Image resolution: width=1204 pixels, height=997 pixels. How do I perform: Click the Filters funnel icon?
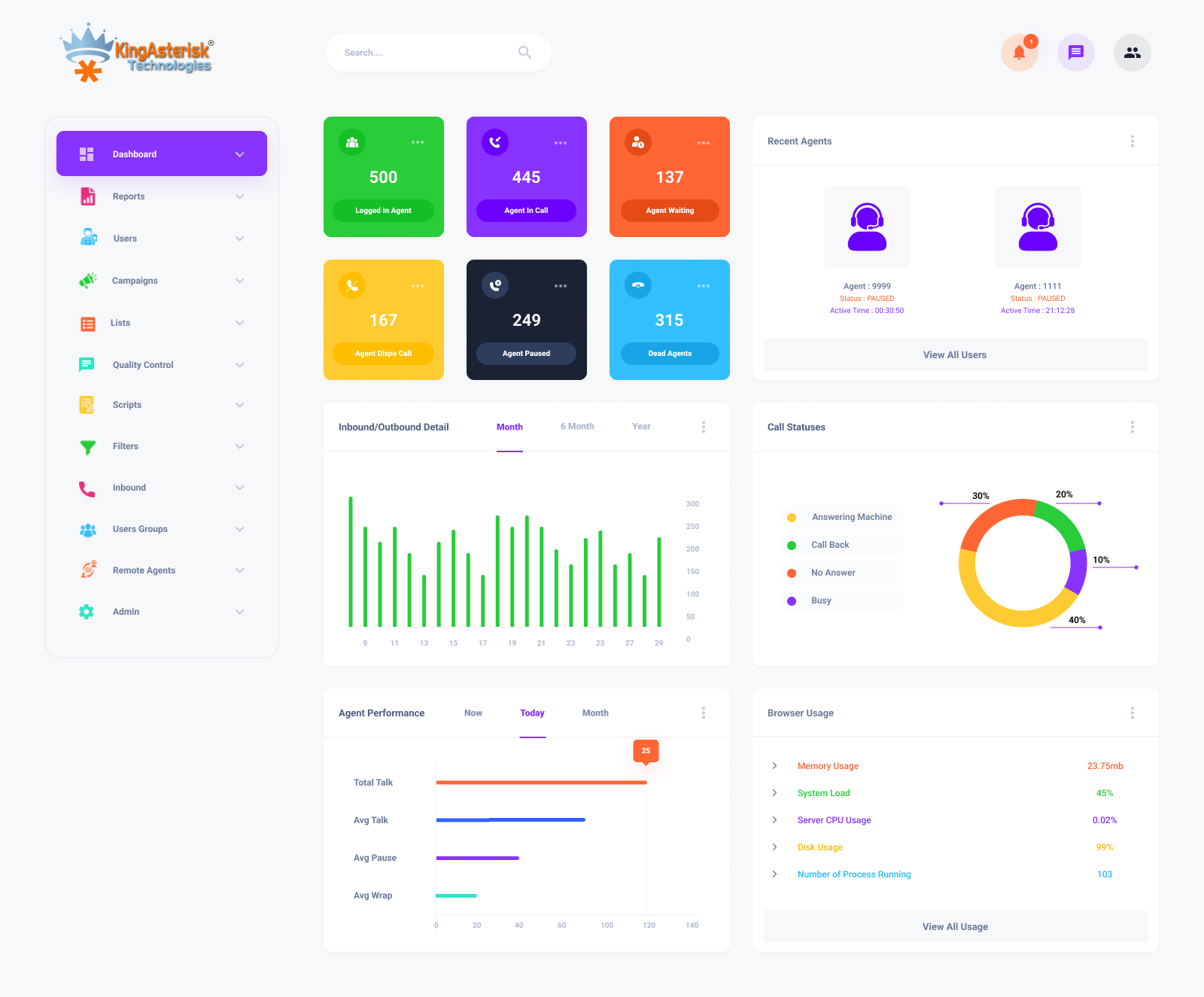[x=87, y=447]
